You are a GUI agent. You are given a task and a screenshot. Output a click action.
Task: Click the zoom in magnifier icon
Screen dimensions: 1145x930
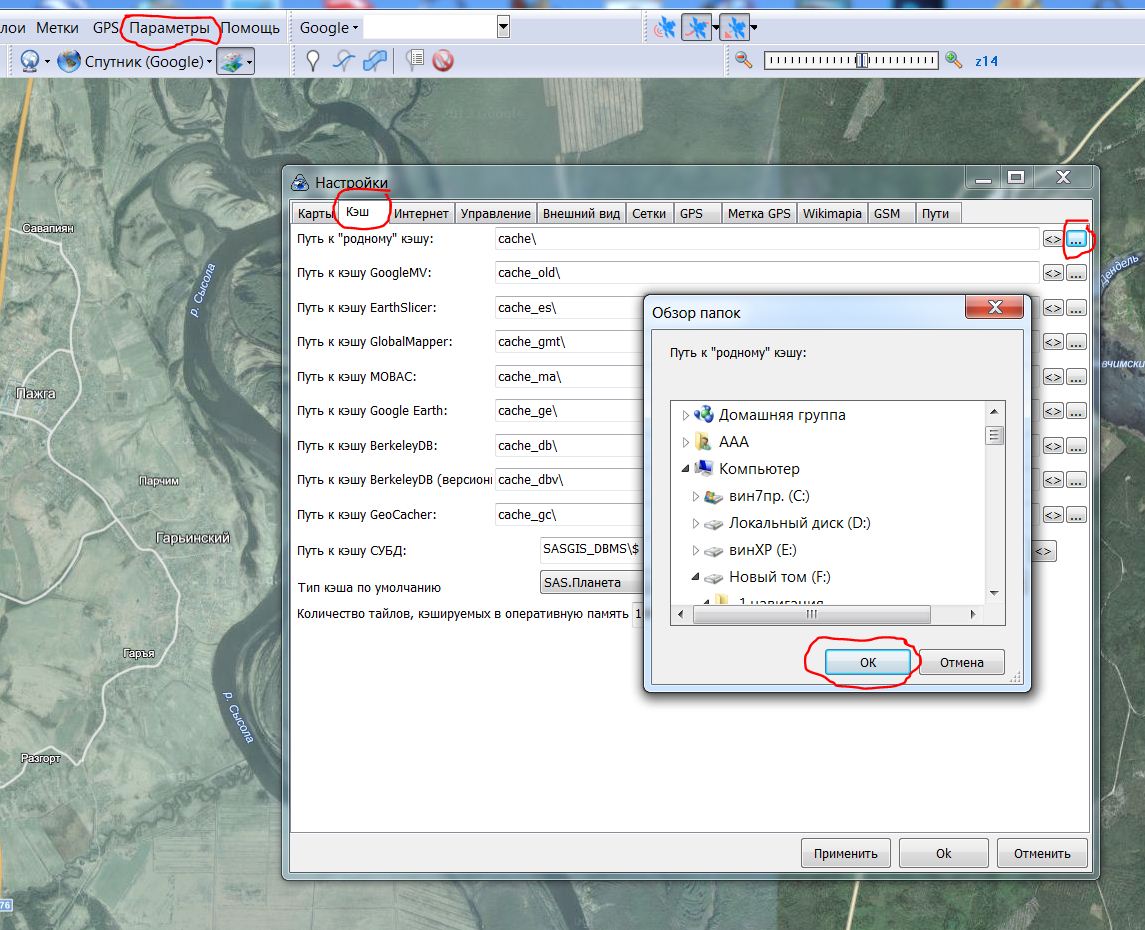click(x=954, y=61)
